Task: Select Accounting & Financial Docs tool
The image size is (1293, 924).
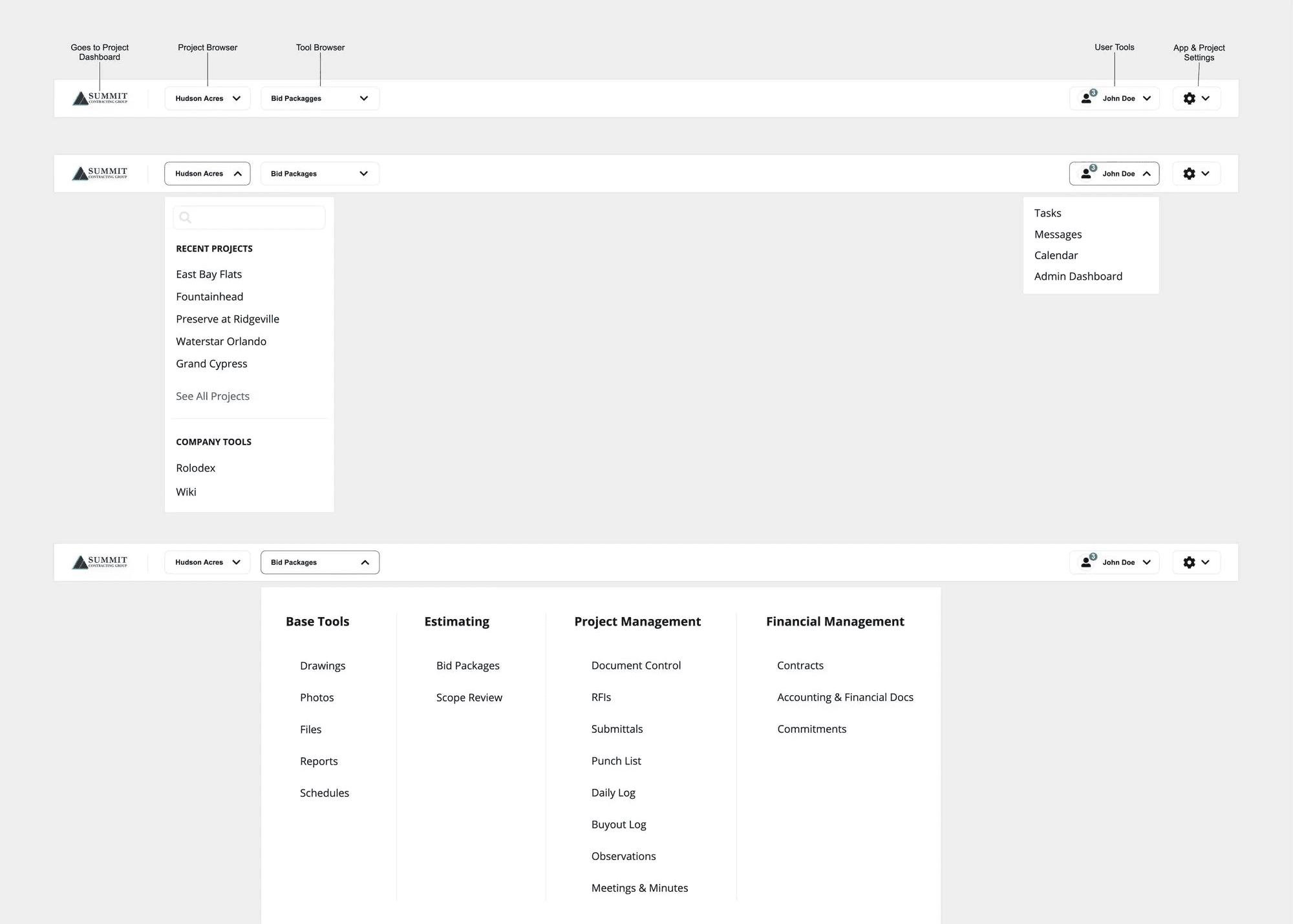Action: [x=845, y=697]
